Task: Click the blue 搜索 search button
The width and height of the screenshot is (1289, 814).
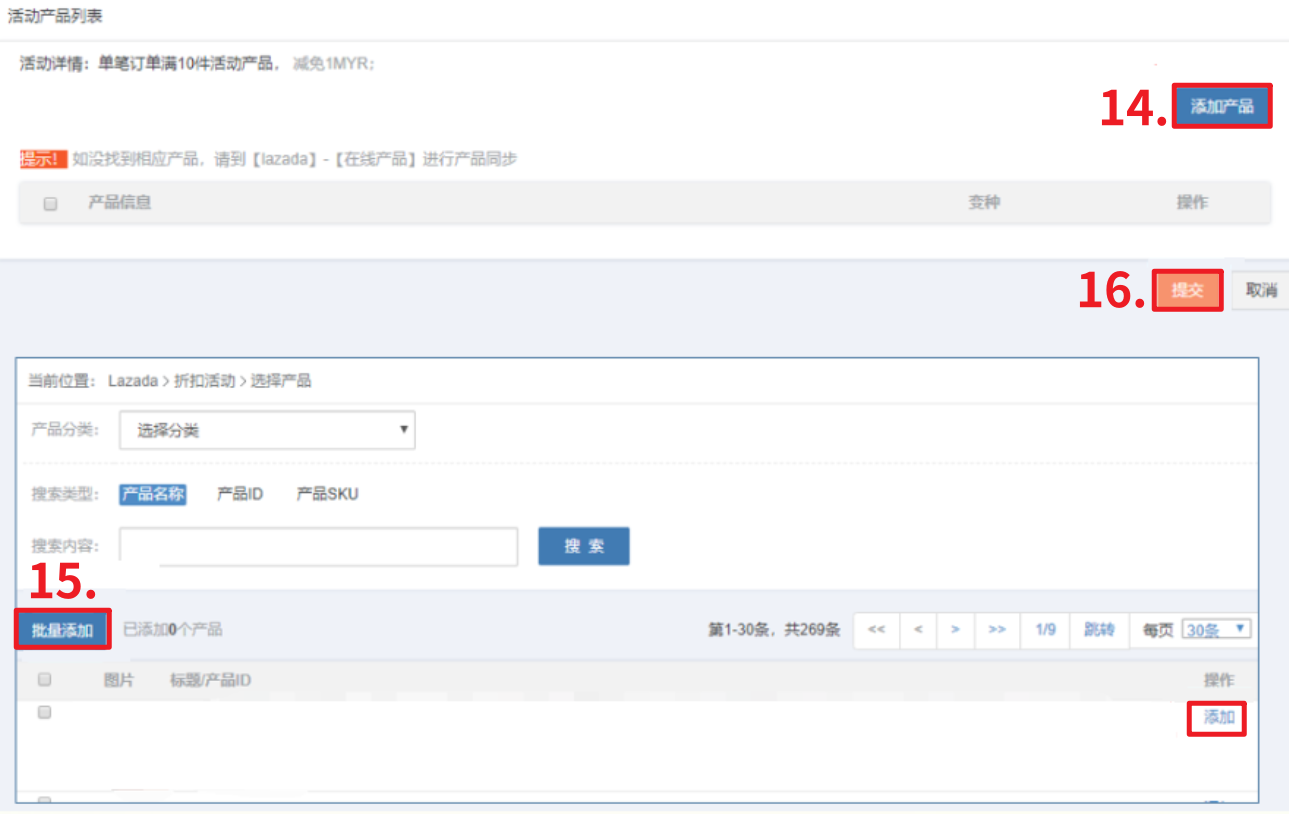Action: pyautogui.click(x=583, y=546)
